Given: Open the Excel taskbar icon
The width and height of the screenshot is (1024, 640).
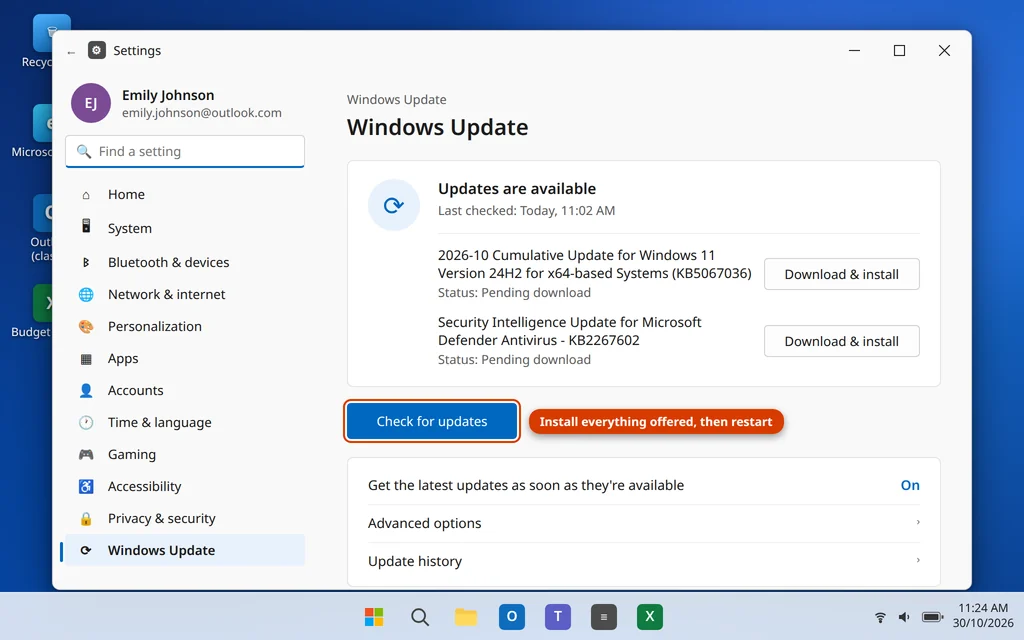Looking at the screenshot, I should (x=650, y=616).
